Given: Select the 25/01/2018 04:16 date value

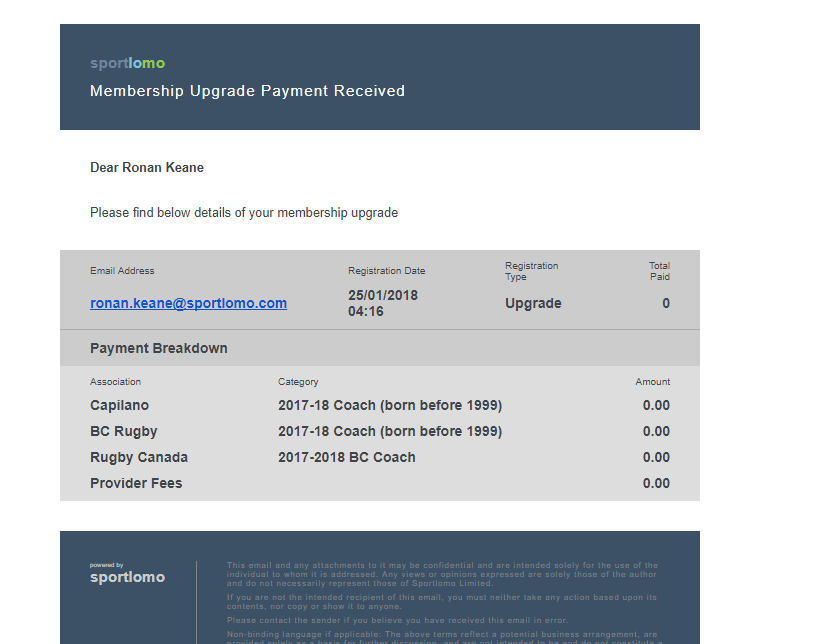Looking at the screenshot, I should tap(383, 303).
